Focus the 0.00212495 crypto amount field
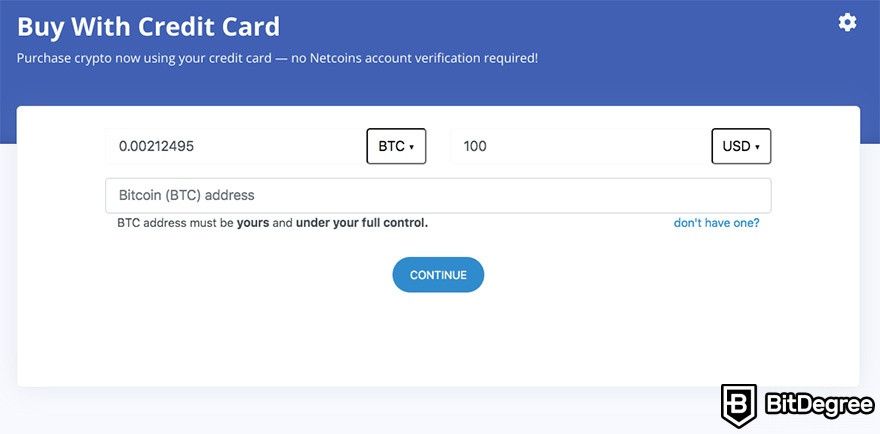Image resolution: width=880 pixels, height=434 pixels. [235, 146]
